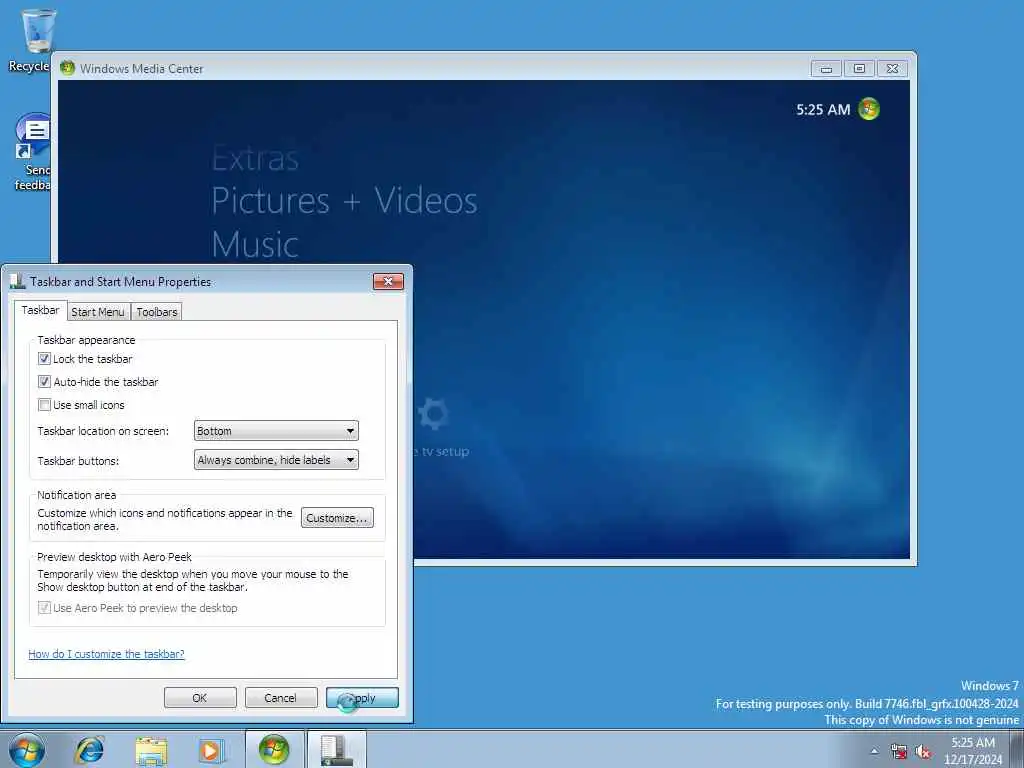Close the Windows Media Center window
The width and height of the screenshot is (1024, 768).
tap(893, 69)
